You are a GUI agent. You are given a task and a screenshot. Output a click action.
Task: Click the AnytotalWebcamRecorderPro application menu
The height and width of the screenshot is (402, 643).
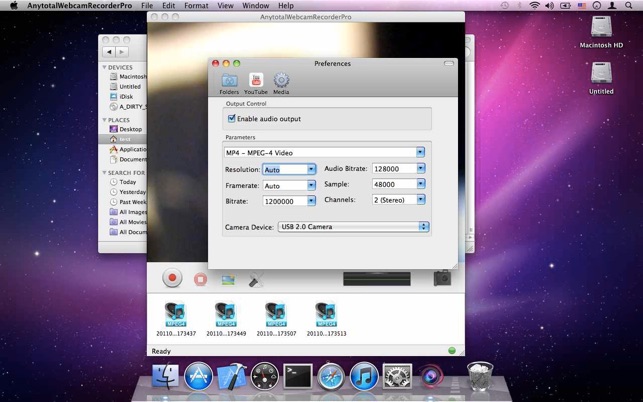point(80,6)
